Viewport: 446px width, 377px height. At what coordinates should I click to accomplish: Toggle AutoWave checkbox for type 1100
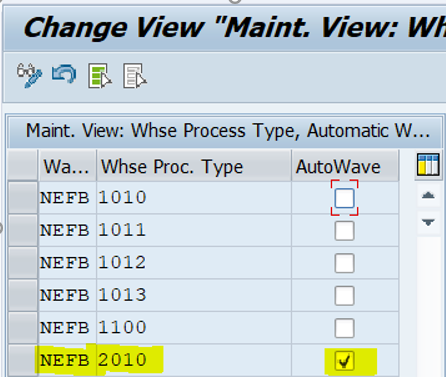(x=344, y=328)
